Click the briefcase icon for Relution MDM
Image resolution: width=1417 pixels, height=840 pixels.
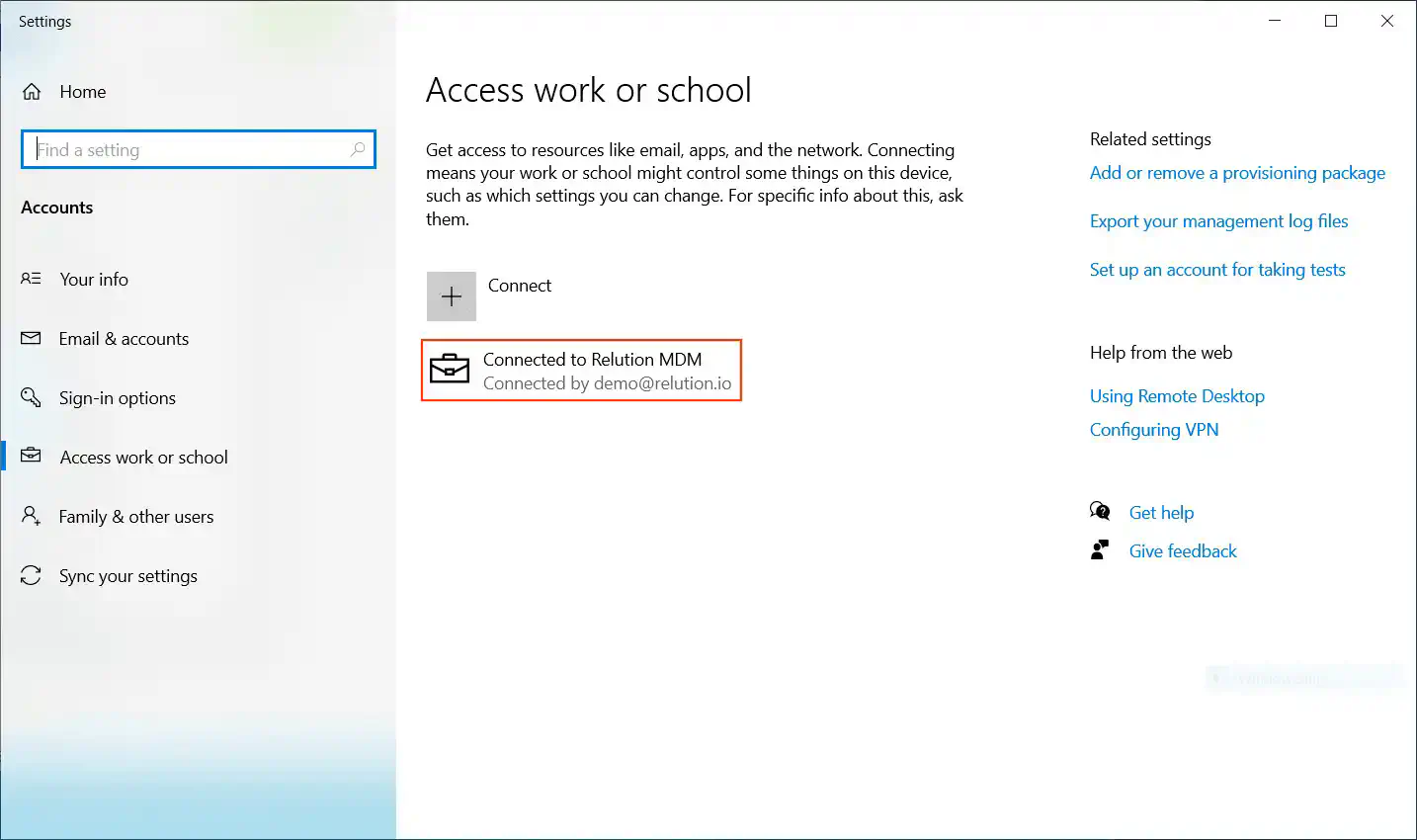[450, 370]
